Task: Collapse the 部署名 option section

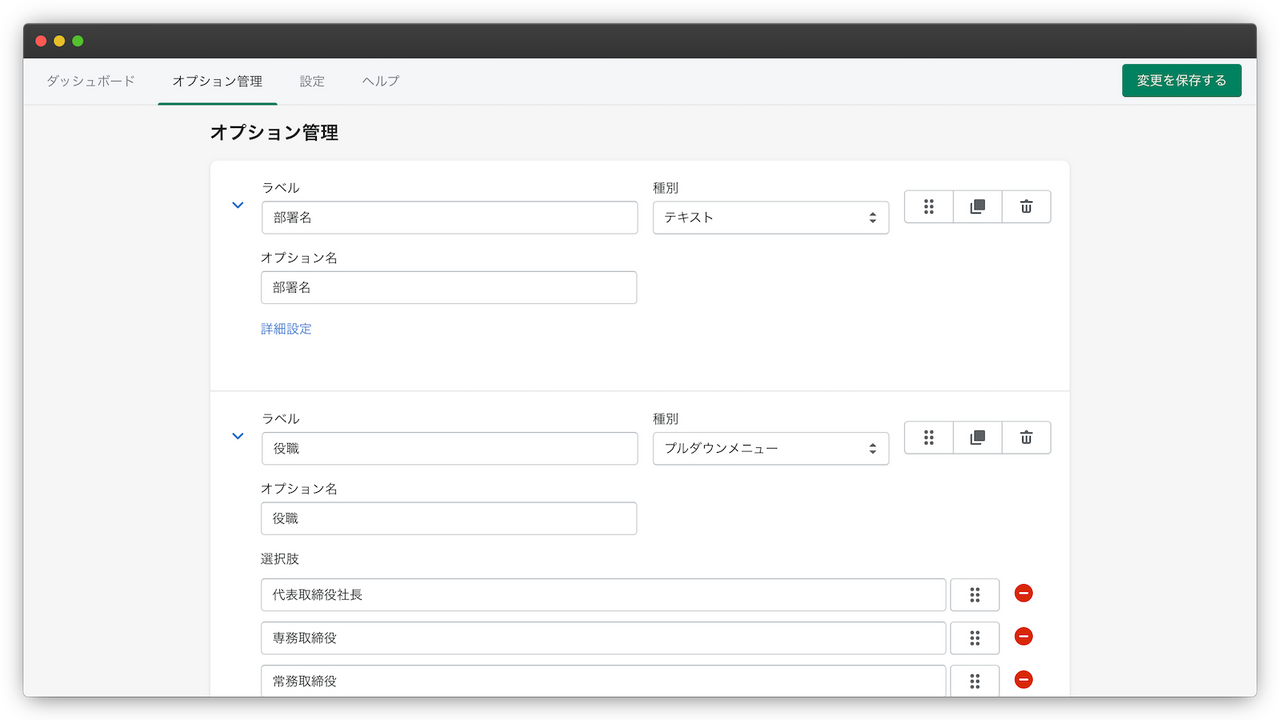Action: pos(238,205)
